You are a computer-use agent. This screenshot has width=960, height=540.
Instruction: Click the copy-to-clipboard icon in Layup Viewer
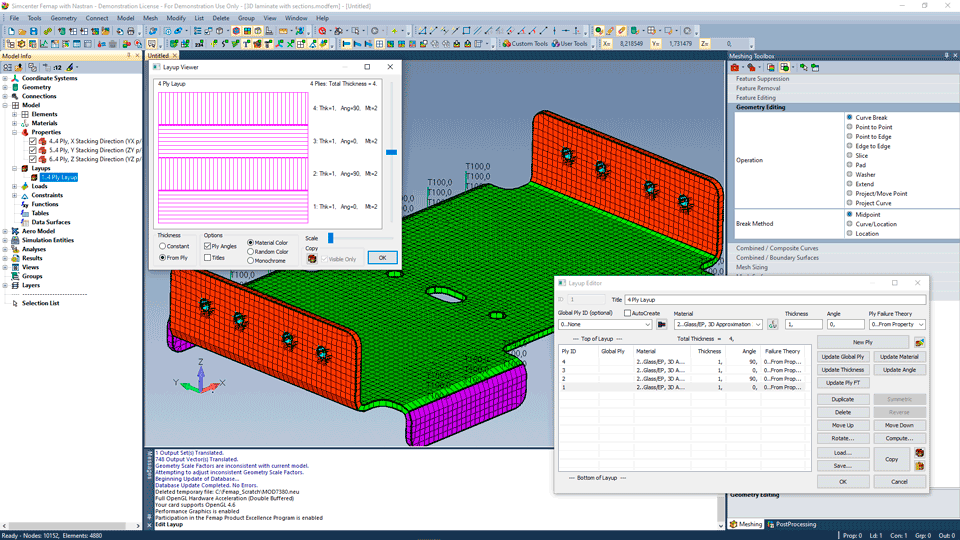point(312,258)
